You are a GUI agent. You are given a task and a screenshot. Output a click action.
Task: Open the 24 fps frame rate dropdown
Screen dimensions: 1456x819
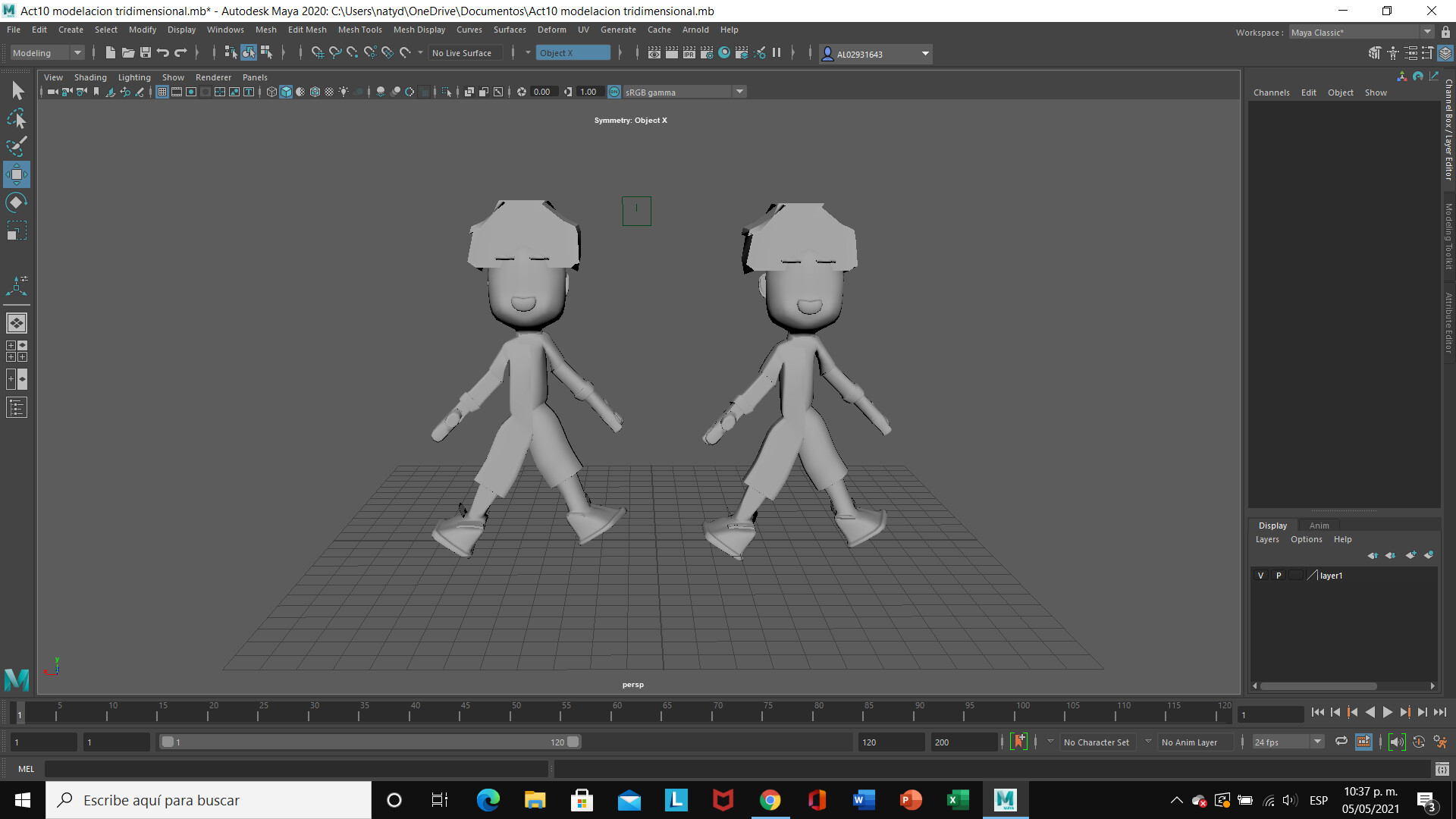pyautogui.click(x=1317, y=742)
